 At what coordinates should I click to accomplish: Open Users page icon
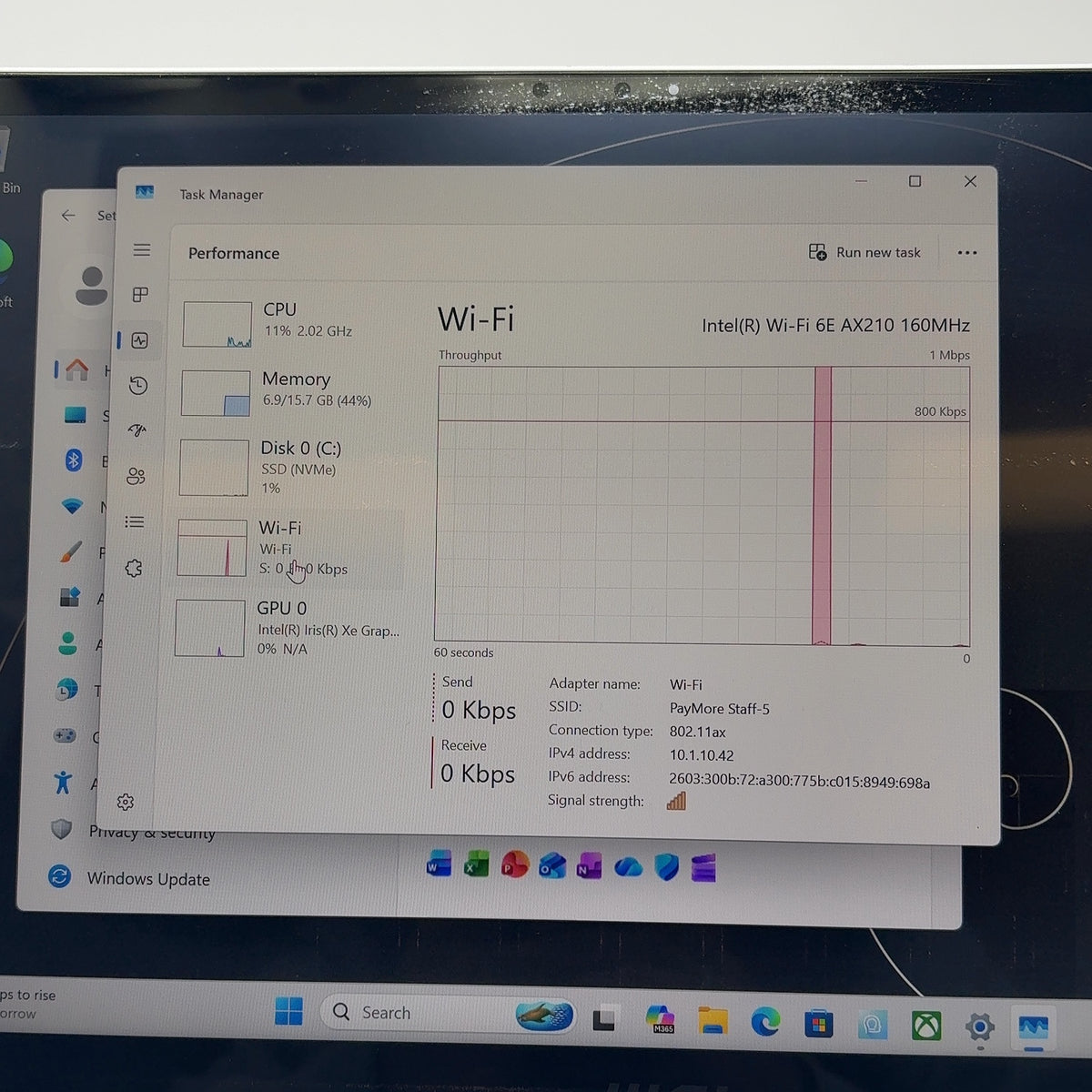click(136, 476)
